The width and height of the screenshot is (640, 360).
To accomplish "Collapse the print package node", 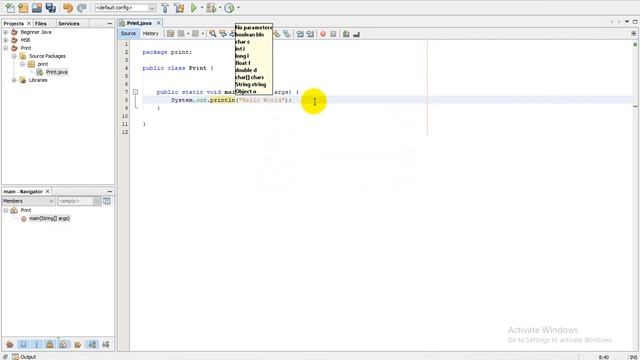I will point(23,64).
